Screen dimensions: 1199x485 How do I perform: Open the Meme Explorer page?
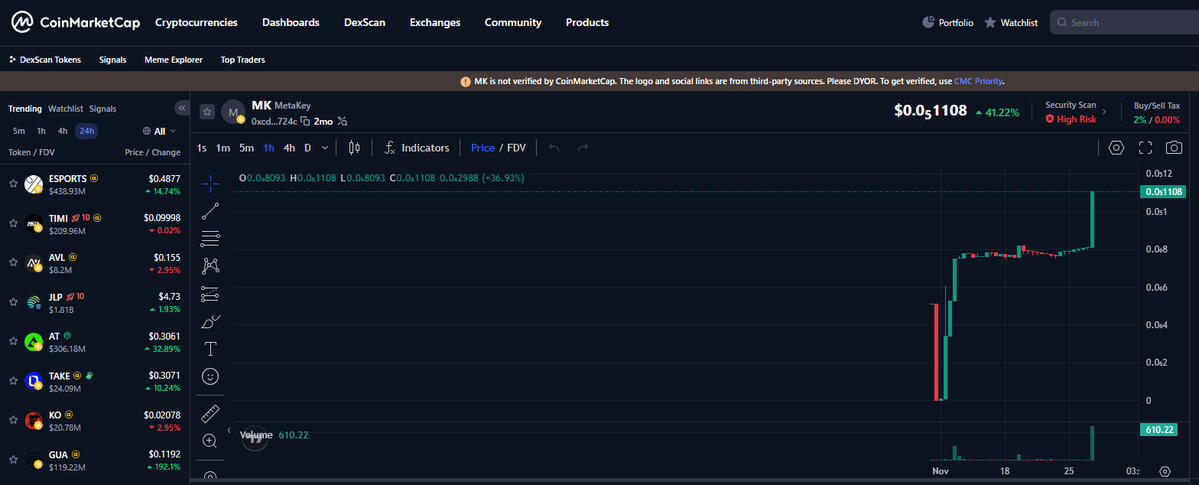pos(174,59)
